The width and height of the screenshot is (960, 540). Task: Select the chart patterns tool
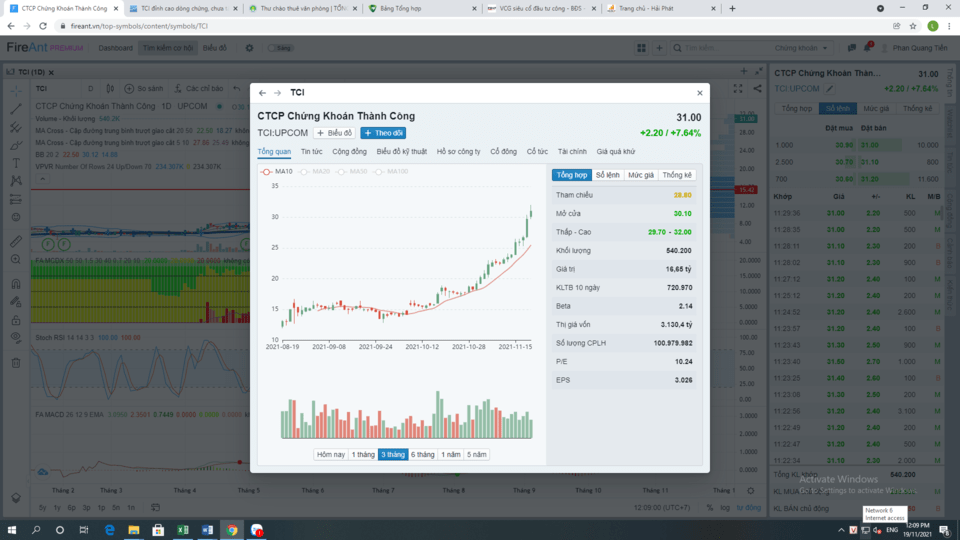[x=16, y=181]
